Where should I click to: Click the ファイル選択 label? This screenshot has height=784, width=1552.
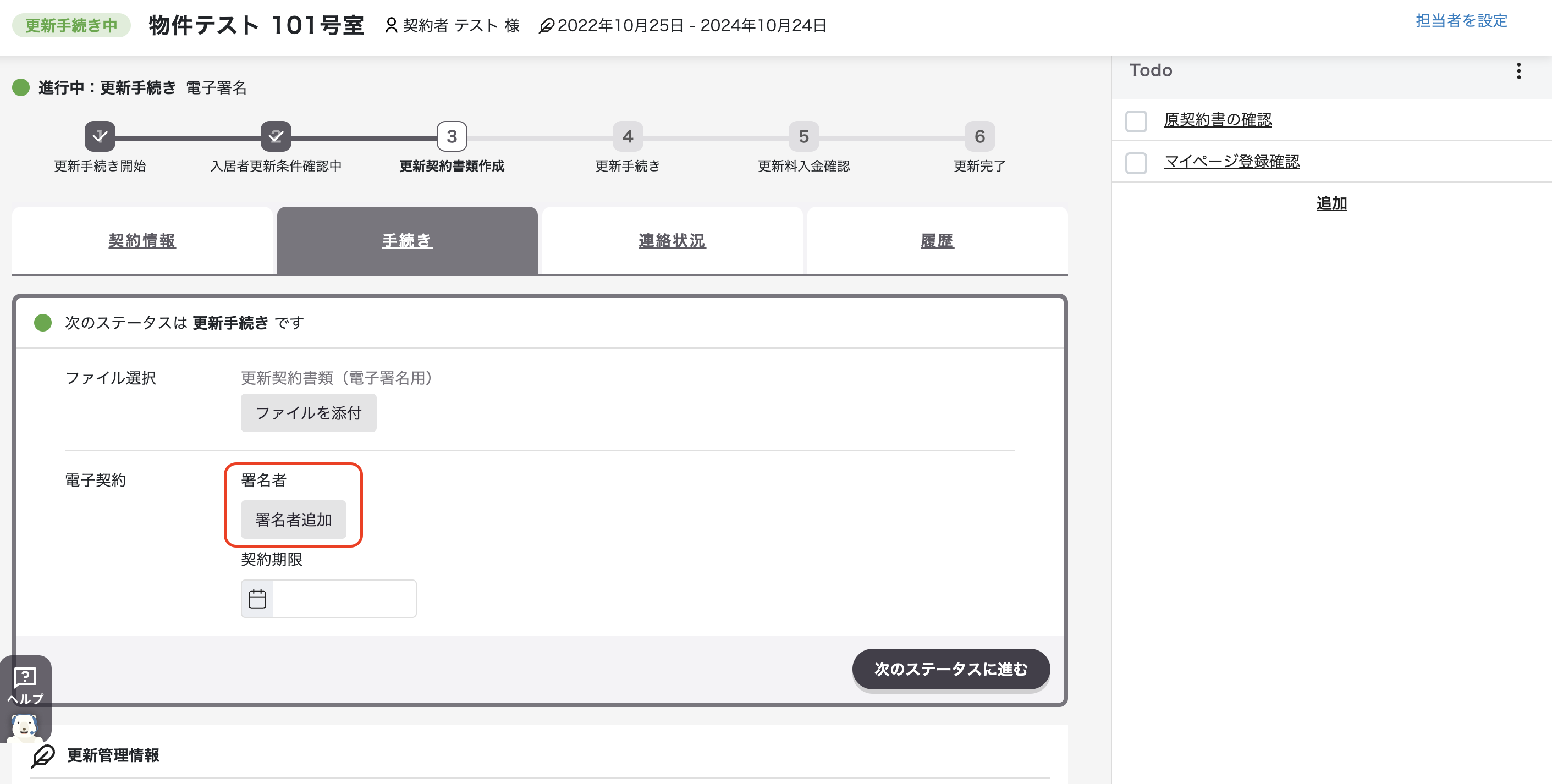pos(111,378)
